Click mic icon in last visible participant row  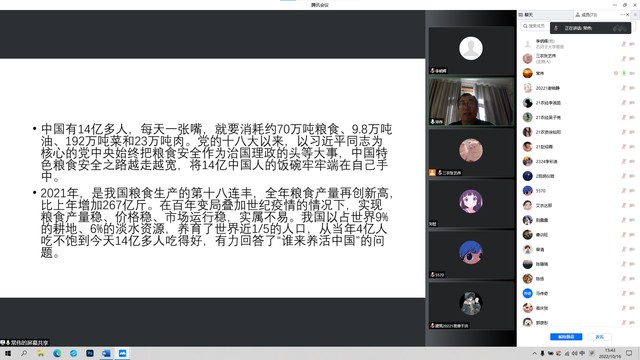(x=623, y=323)
